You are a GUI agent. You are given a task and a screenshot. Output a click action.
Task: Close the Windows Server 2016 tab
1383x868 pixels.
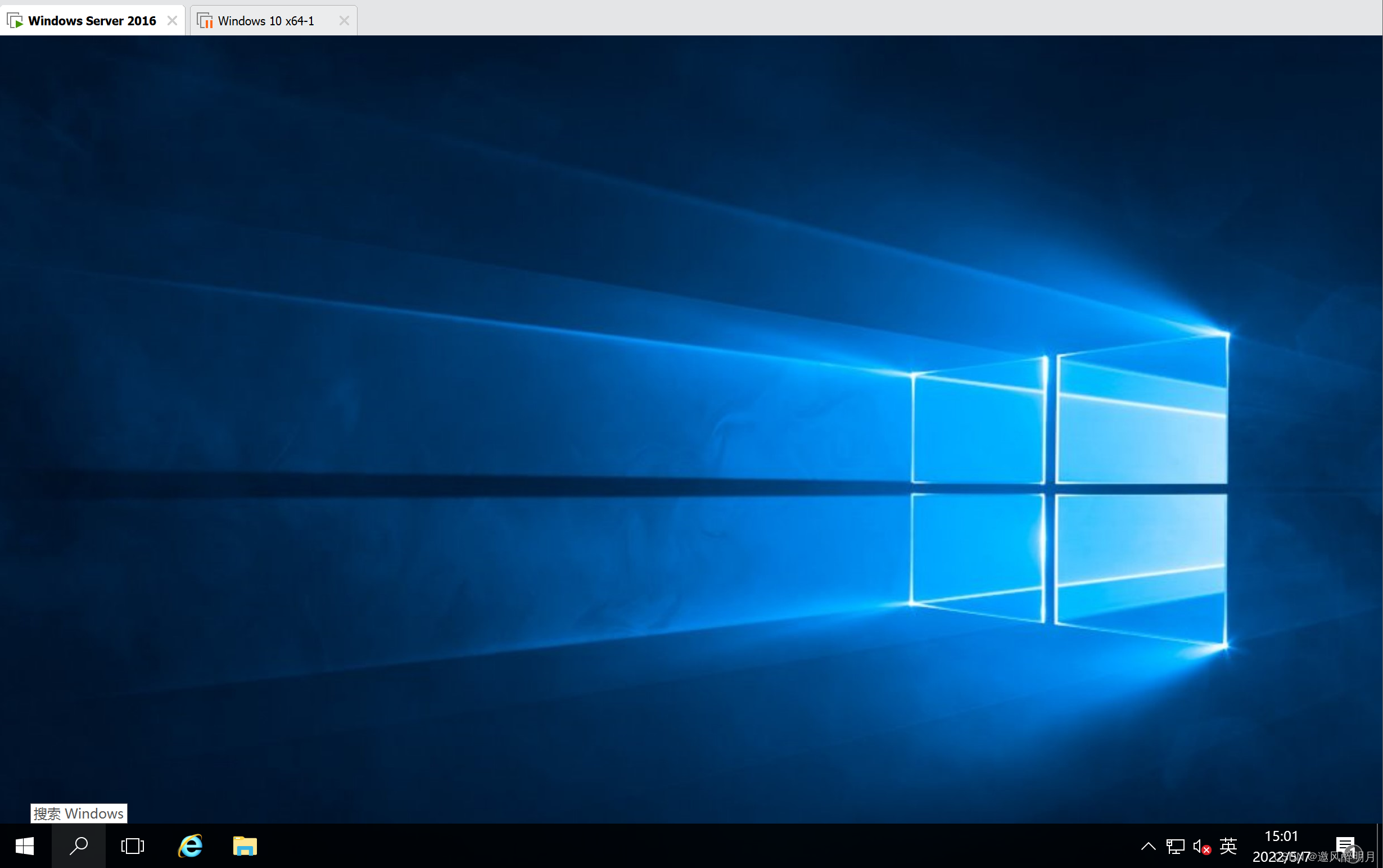171,21
